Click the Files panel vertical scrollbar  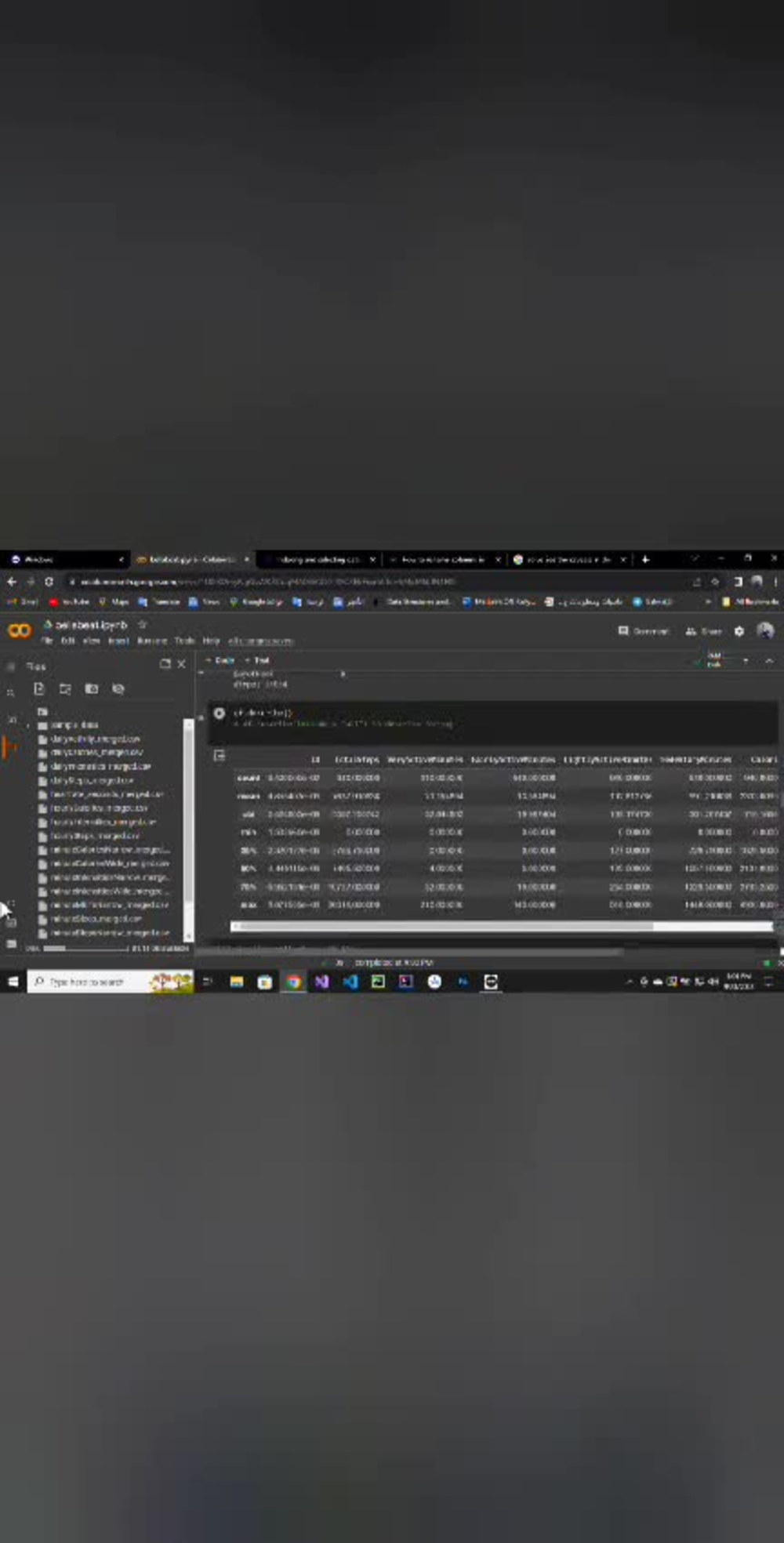[188, 829]
